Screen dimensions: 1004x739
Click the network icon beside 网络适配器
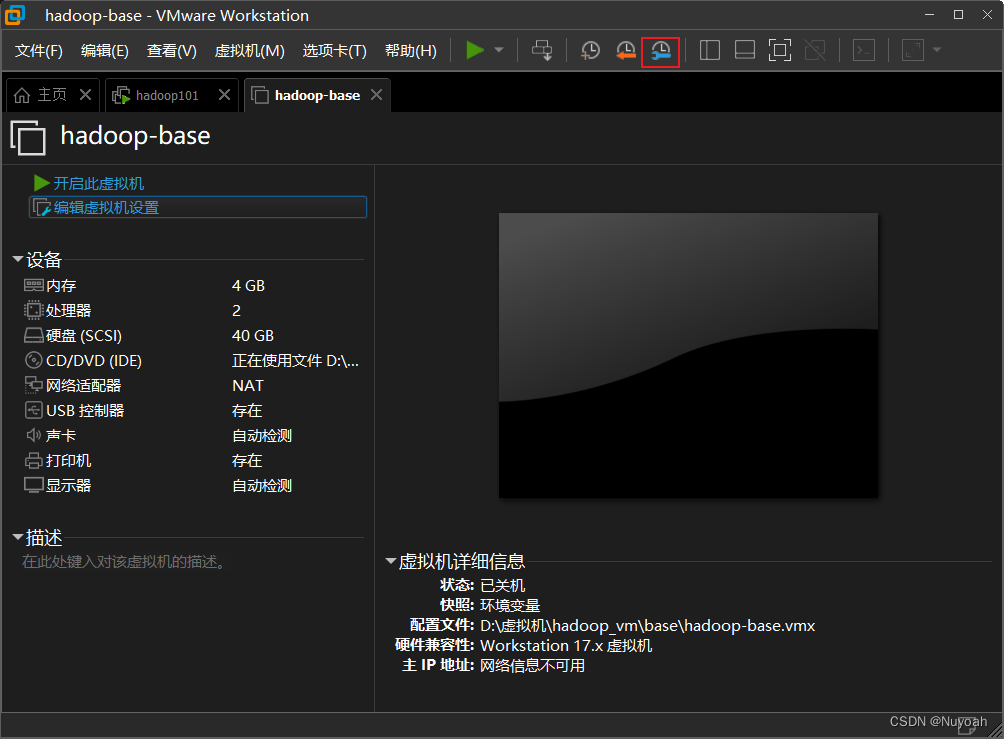[33, 384]
